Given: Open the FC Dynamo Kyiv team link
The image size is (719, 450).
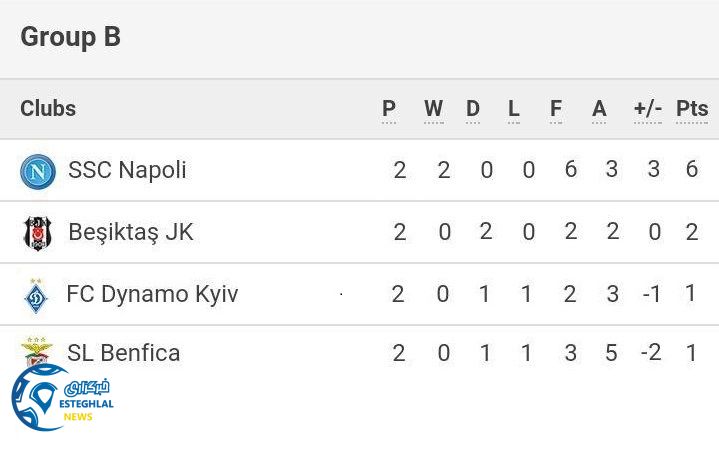Looking at the screenshot, I should tap(152, 294).
